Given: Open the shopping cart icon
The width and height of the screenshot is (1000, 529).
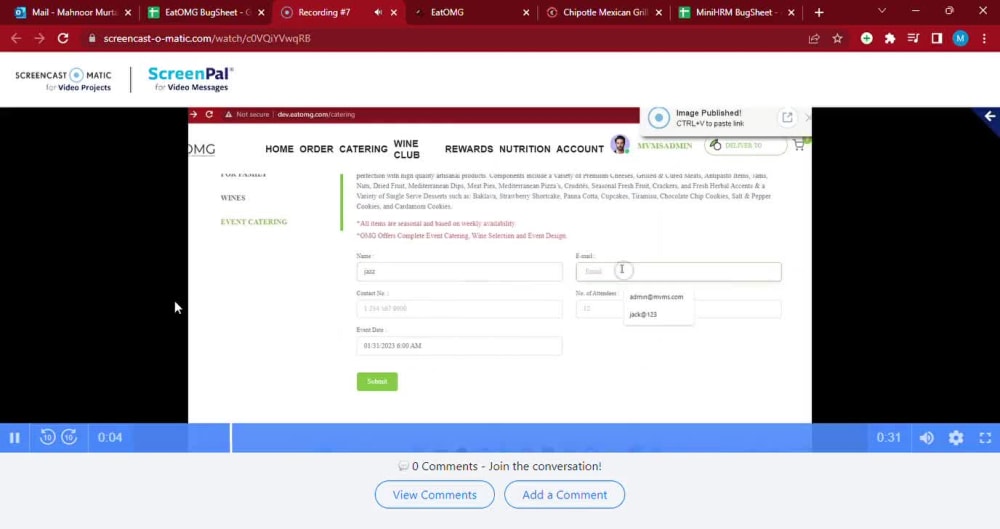Looking at the screenshot, I should click(799, 145).
